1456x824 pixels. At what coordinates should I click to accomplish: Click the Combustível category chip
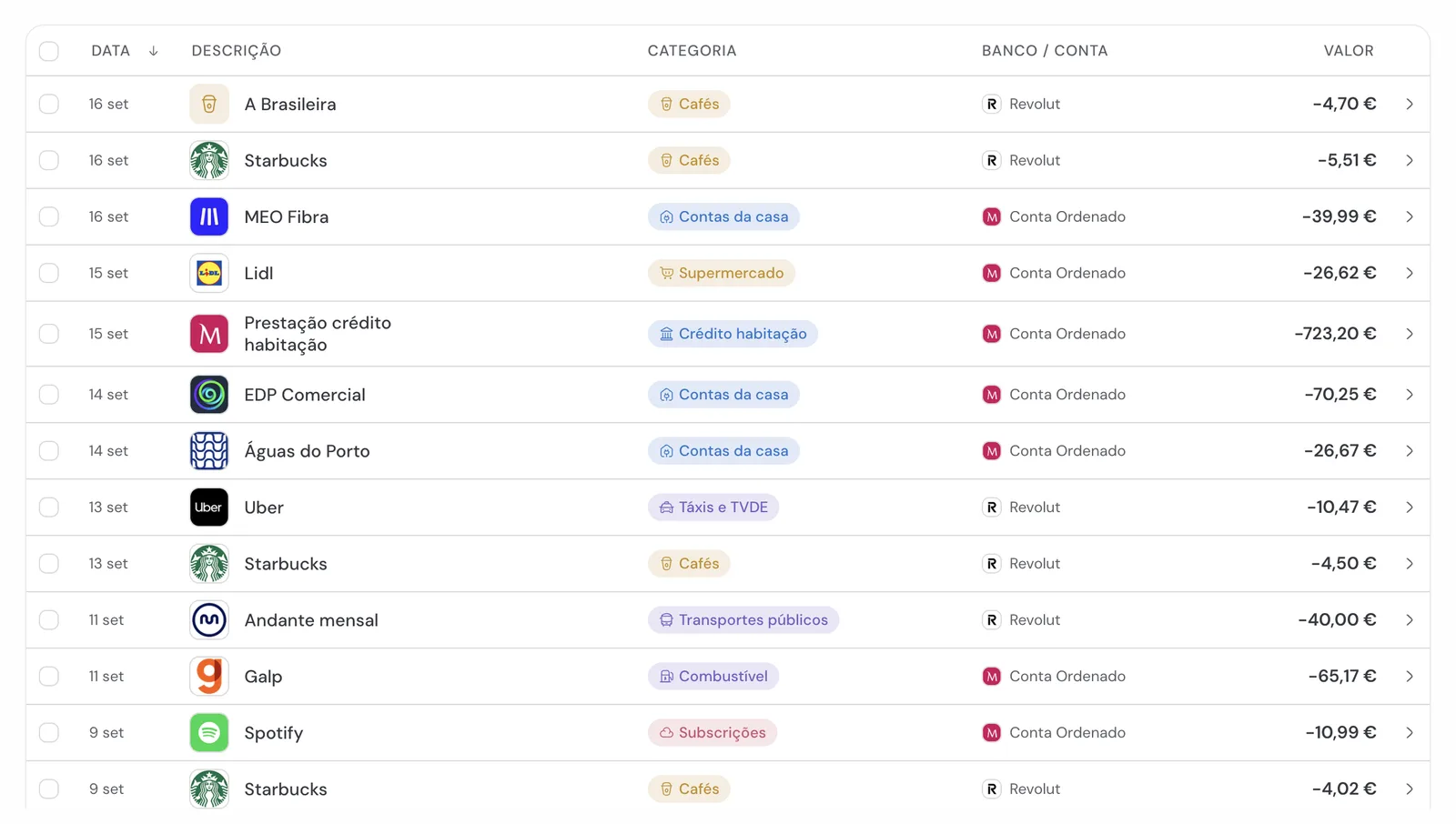(x=713, y=677)
